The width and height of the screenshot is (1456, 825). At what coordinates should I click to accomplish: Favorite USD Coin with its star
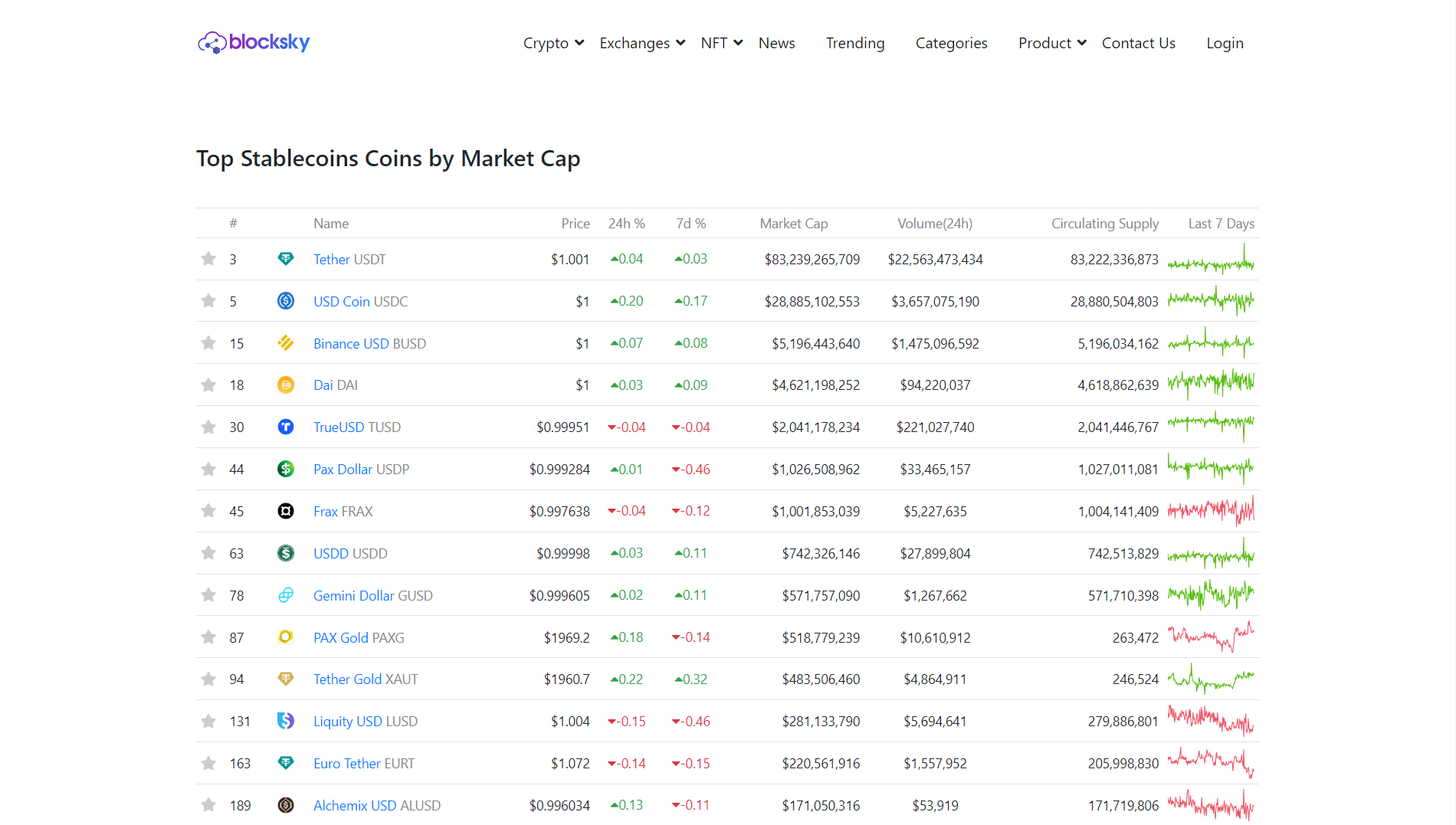pos(208,301)
